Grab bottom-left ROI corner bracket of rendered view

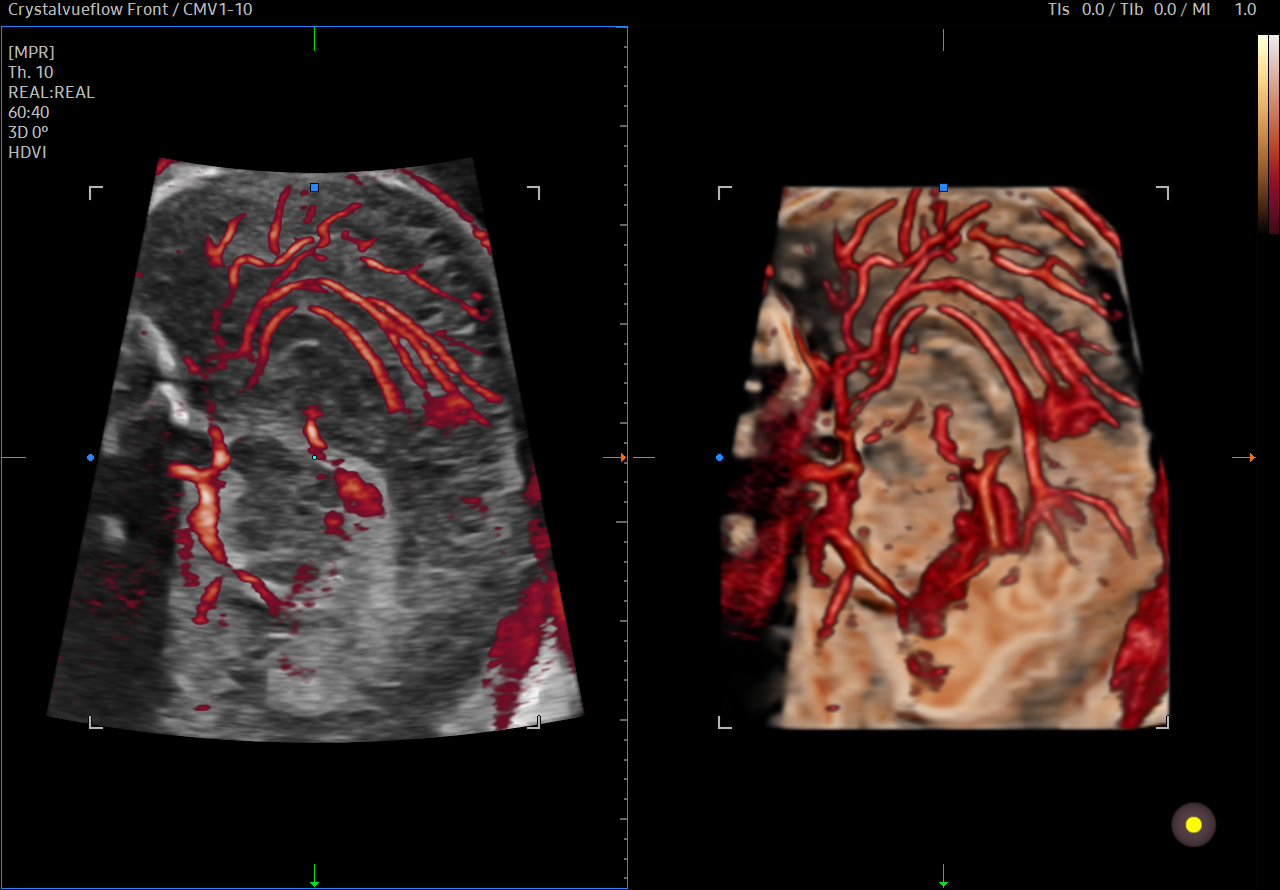click(x=725, y=721)
